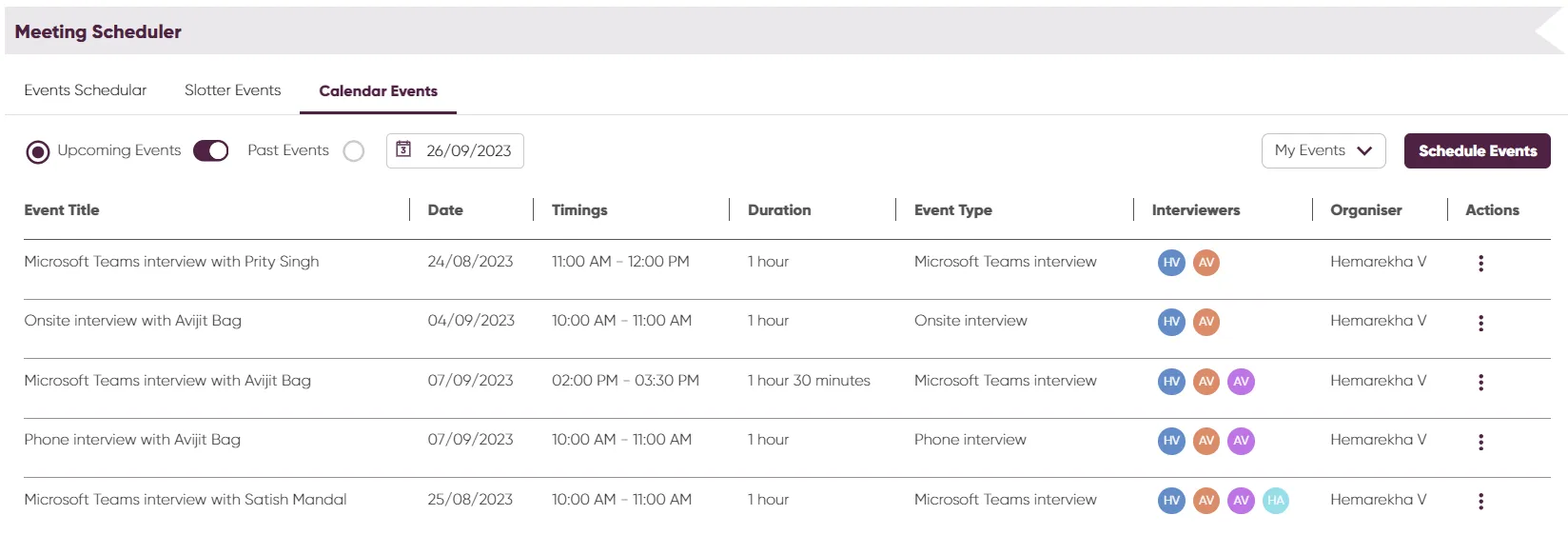Click the Duration column header
Screen dimensions: 1568x535
pos(779,210)
